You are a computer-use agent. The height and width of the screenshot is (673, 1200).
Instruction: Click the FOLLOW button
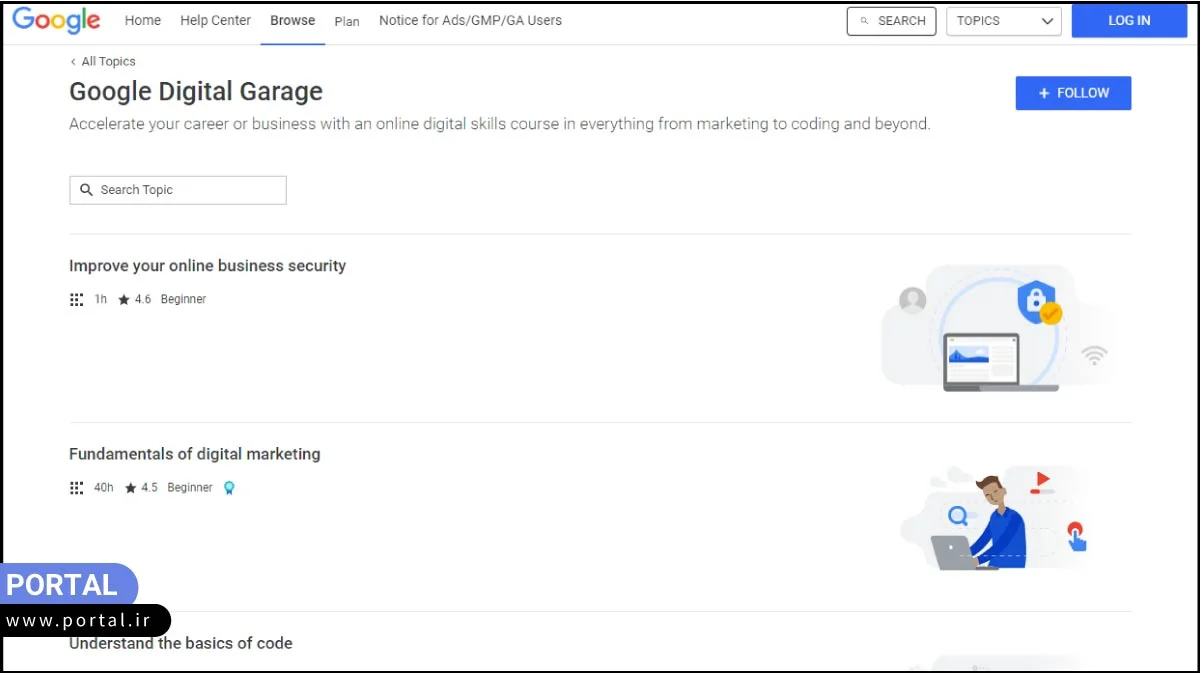(1073, 93)
